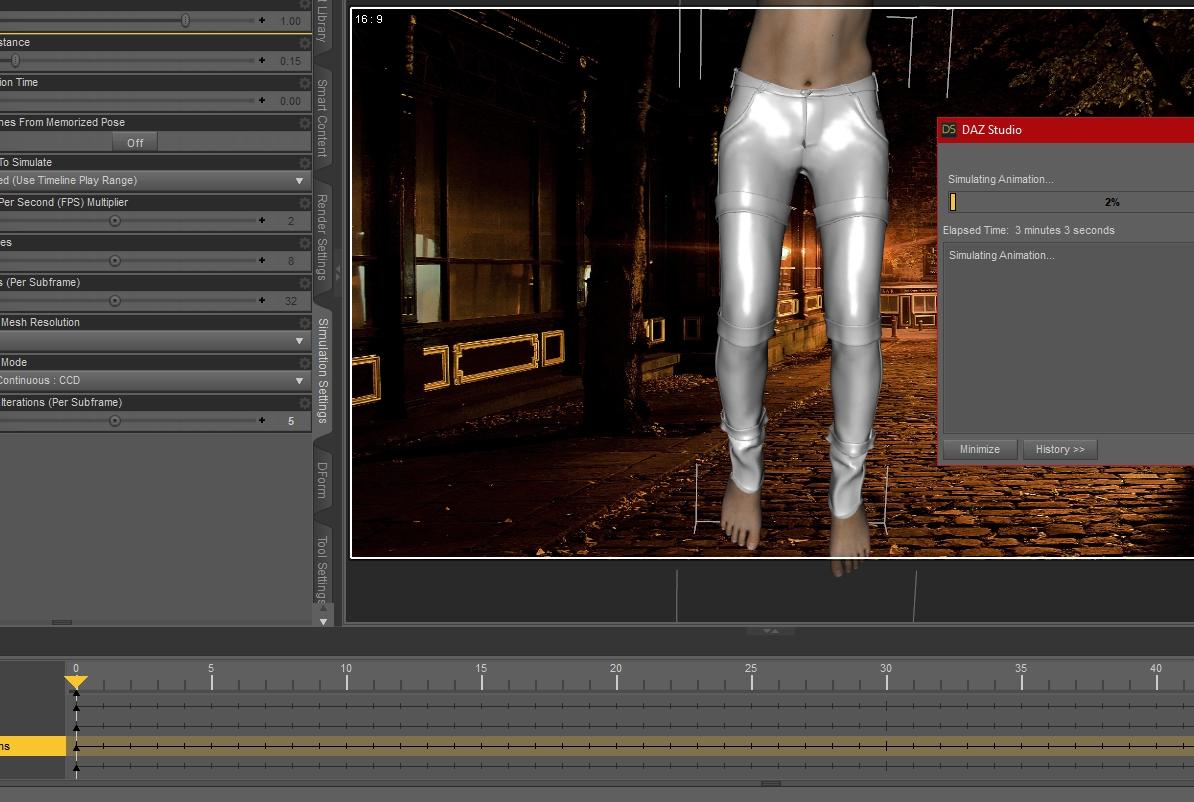Image resolution: width=1194 pixels, height=802 pixels.
Task: Switch to Render Settings tab
Action: point(322,238)
